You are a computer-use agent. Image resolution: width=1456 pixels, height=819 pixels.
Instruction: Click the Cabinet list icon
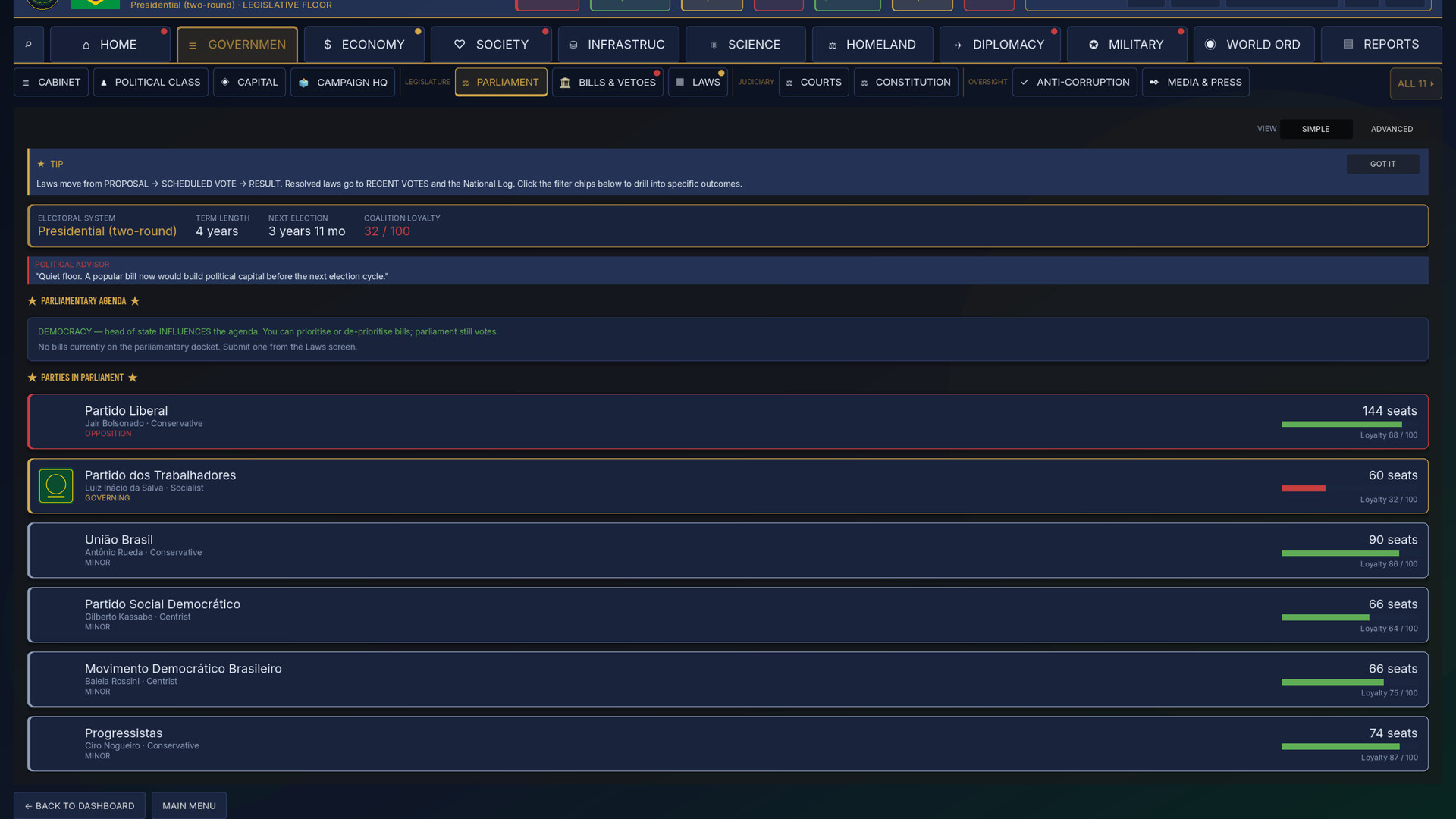pos(26,83)
